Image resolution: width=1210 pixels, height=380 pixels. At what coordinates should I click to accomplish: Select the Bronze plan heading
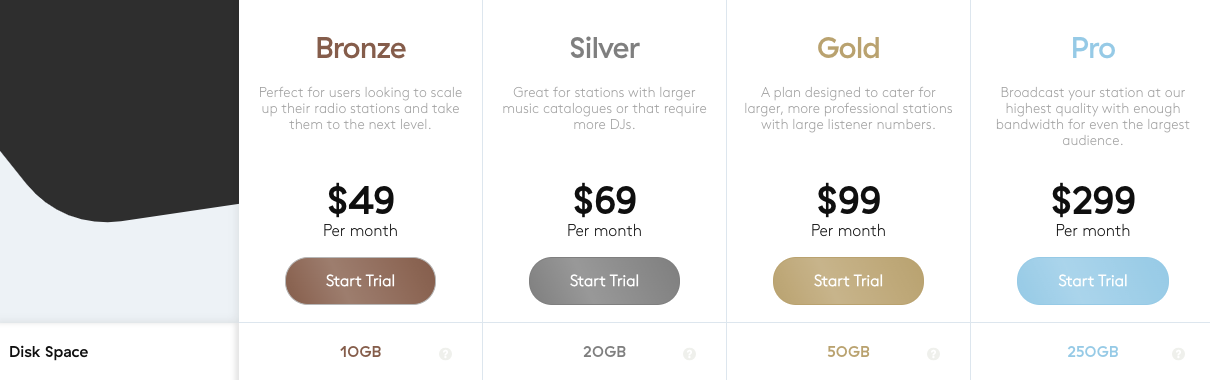point(361,48)
